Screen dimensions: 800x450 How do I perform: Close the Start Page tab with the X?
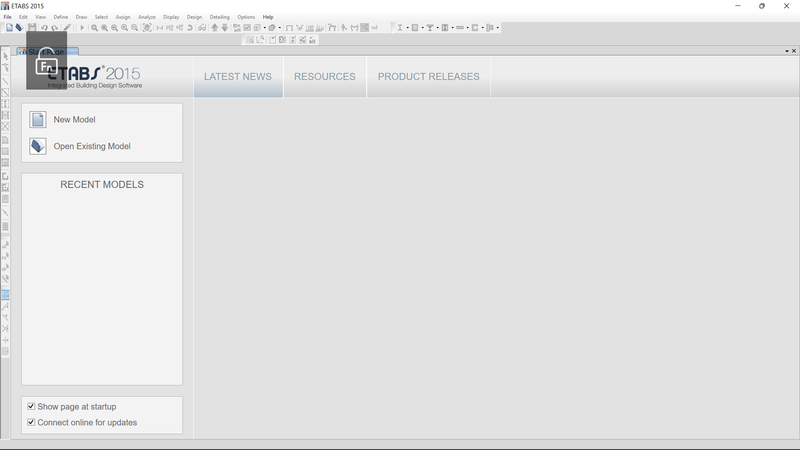point(794,51)
